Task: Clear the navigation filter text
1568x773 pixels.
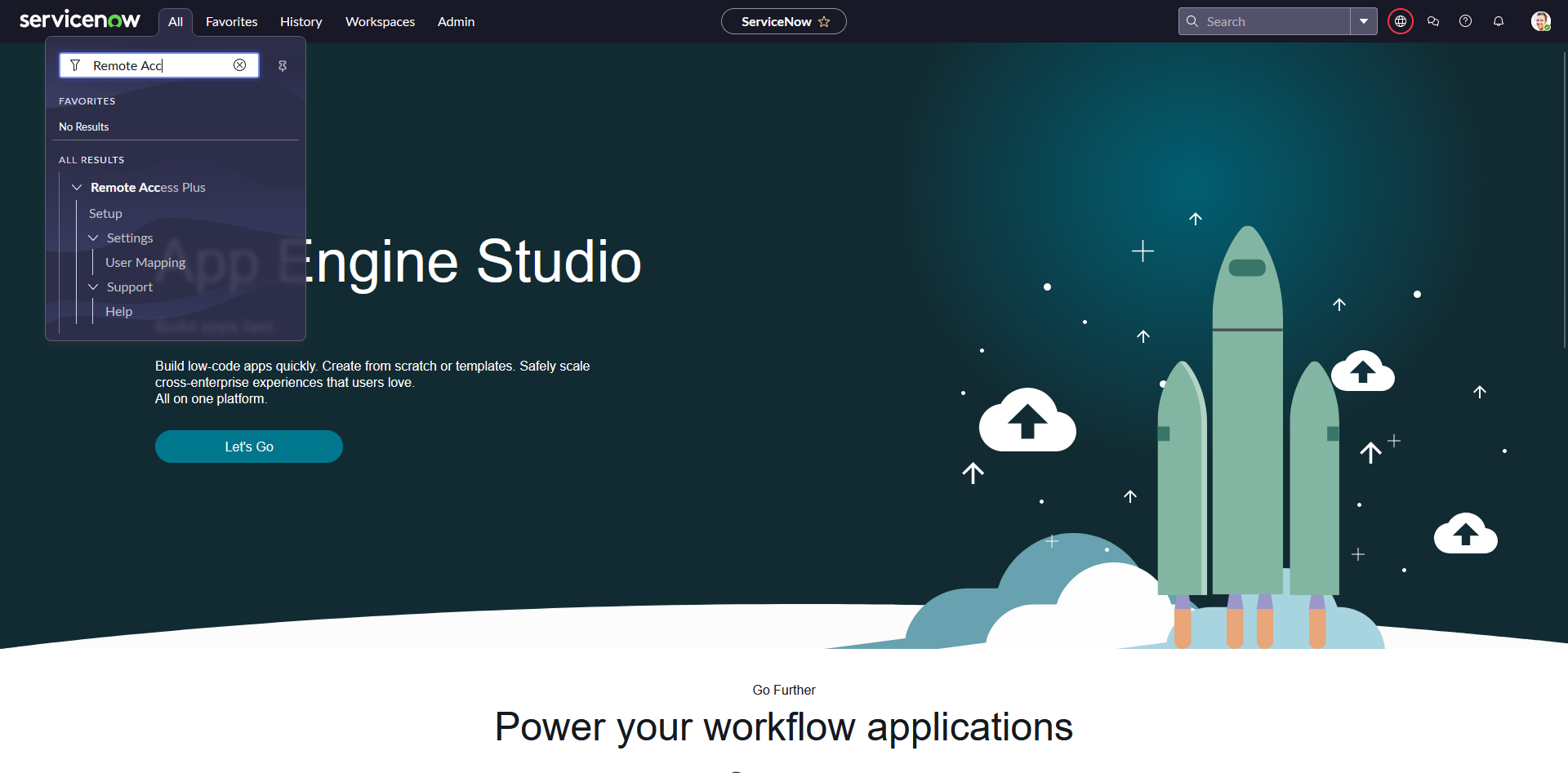Action: [239, 65]
